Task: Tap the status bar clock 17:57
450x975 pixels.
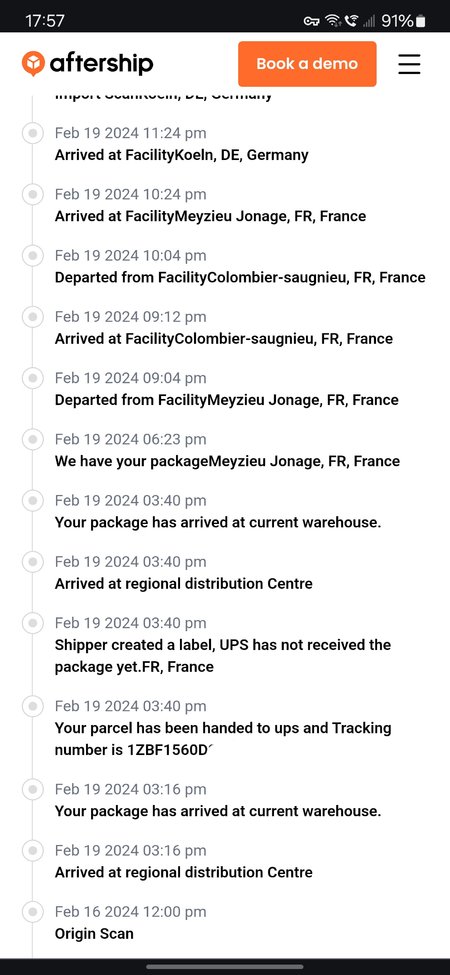Action: click(45, 21)
